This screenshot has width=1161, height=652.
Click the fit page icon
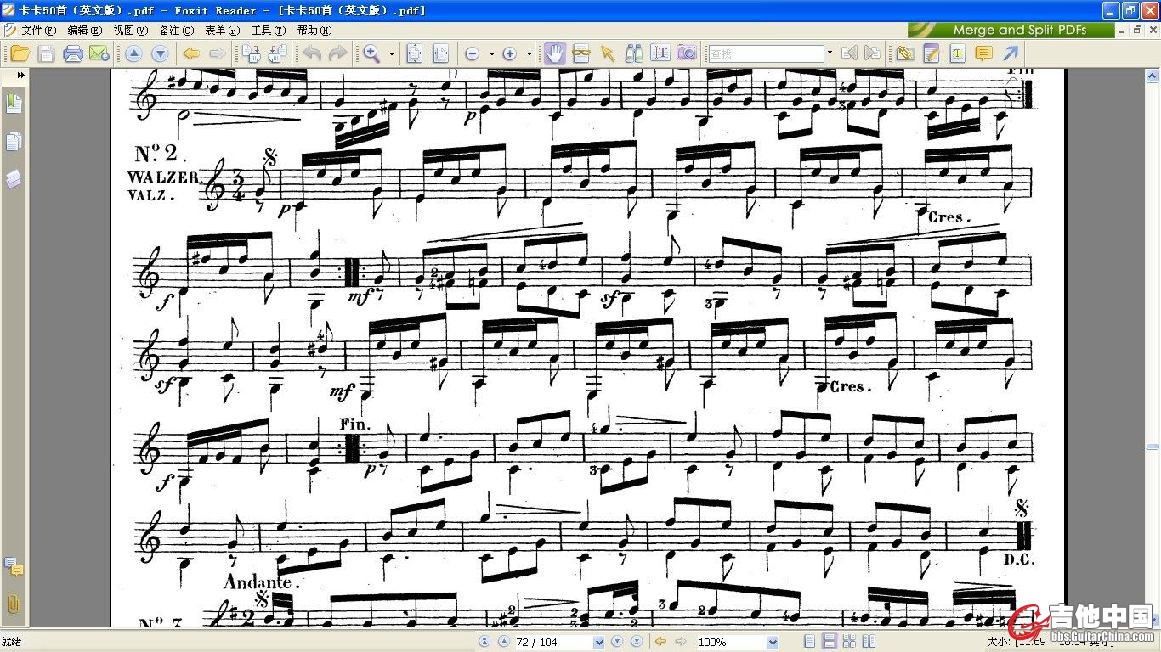click(415, 53)
